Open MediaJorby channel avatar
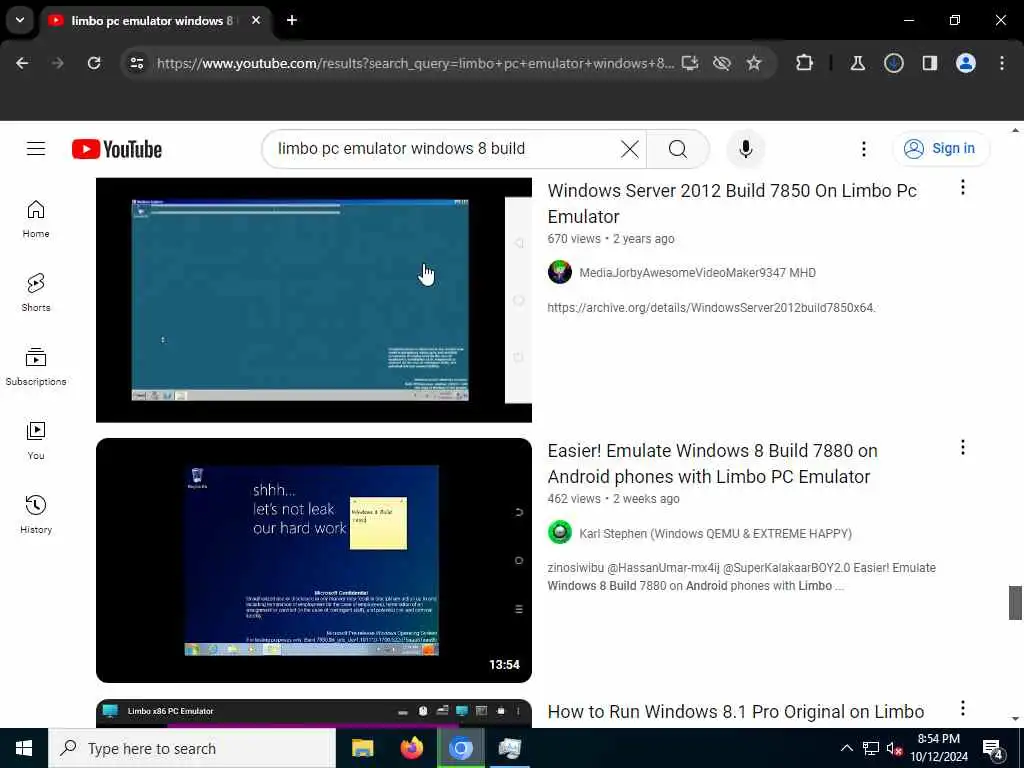1024x768 pixels. 560,272
